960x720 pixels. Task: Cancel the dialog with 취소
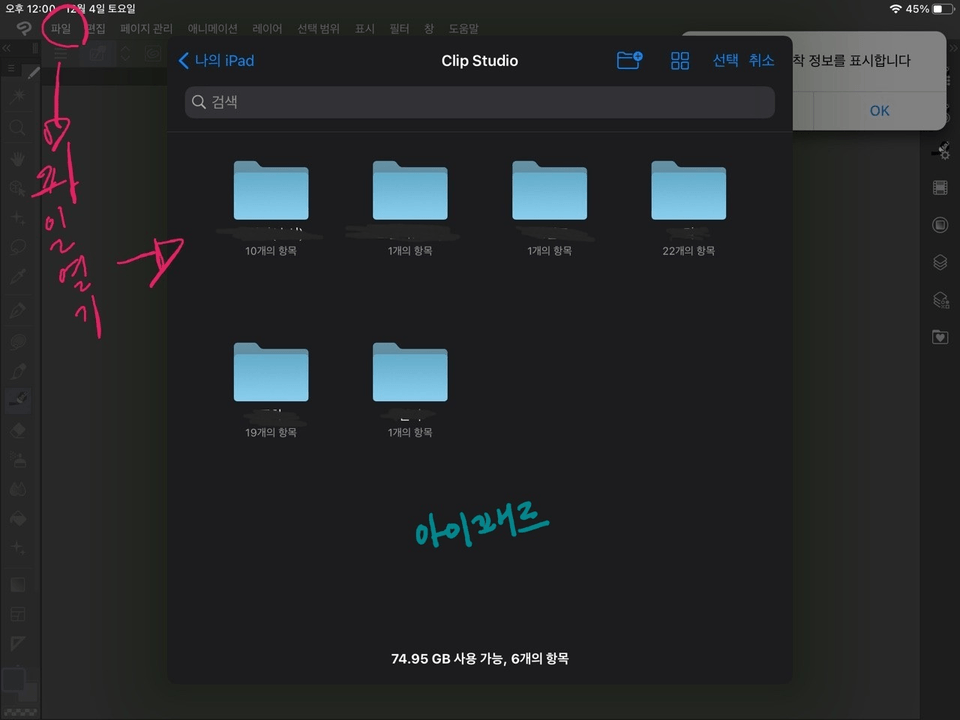[762, 60]
